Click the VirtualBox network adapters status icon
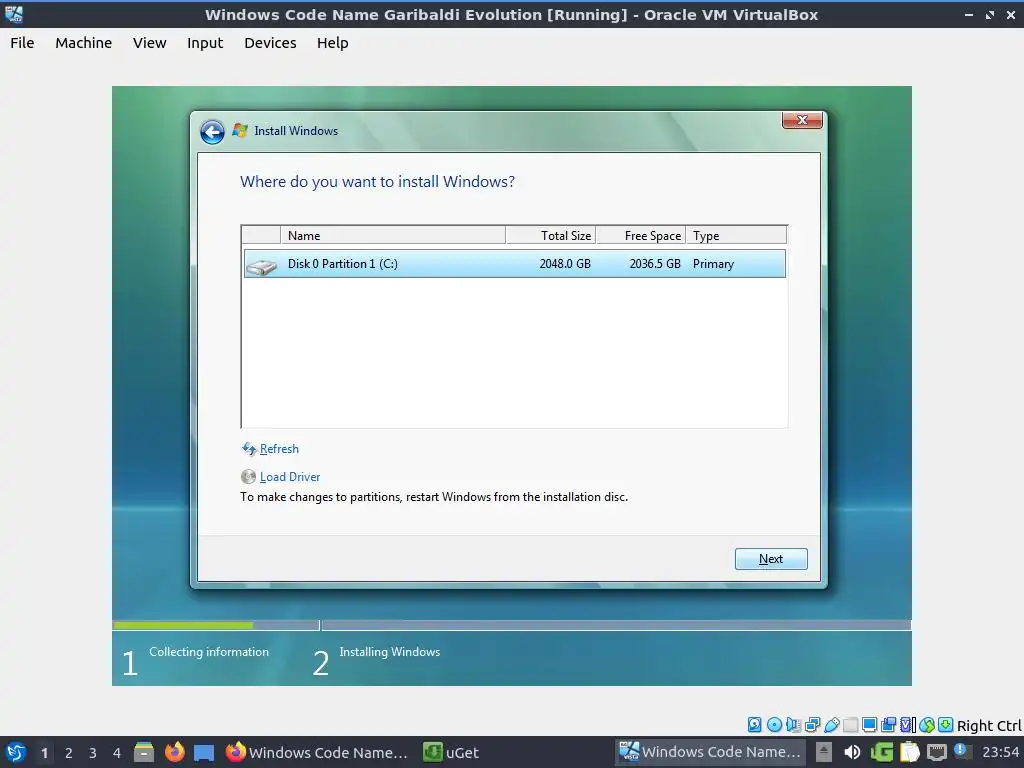This screenshot has width=1024, height=768. point(812,724)
